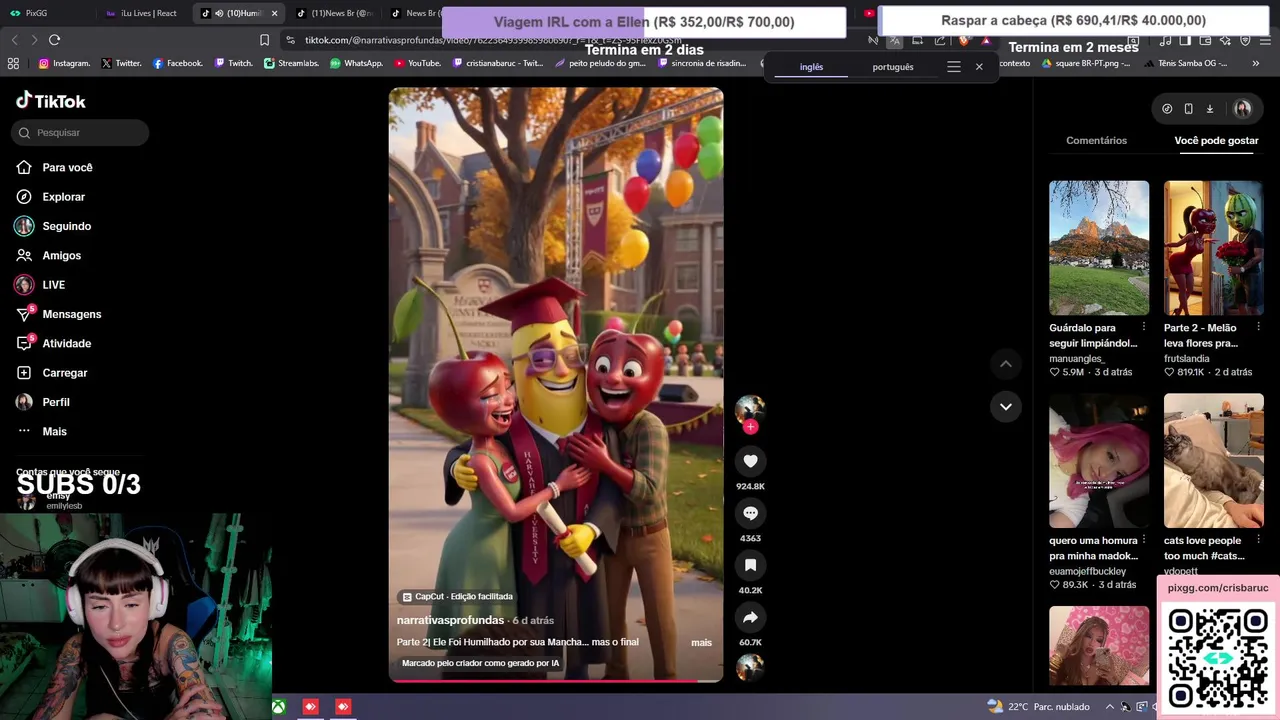Open Perfil in the sidebar
The height and width of the screenshot is (720, 1280).
coord(56,402)
